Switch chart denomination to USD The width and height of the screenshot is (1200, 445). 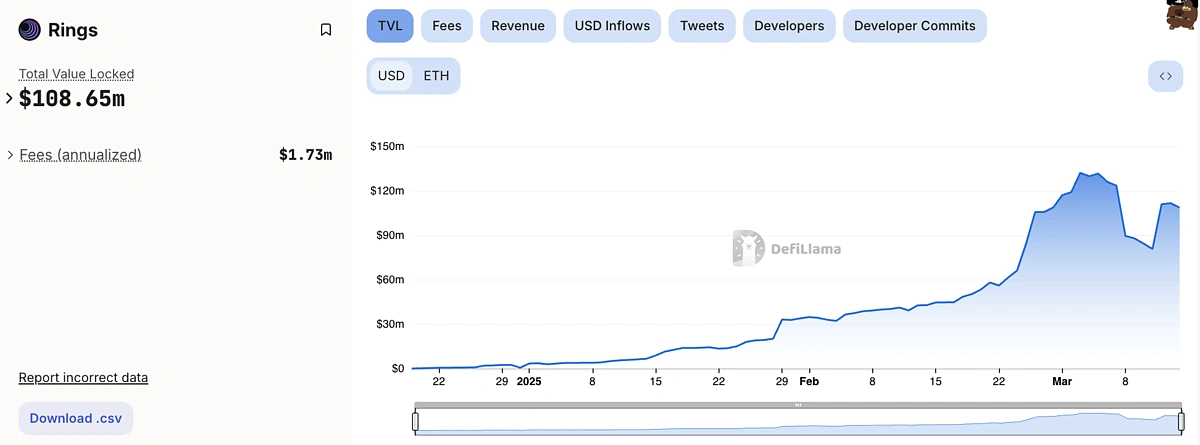(391, 76)
